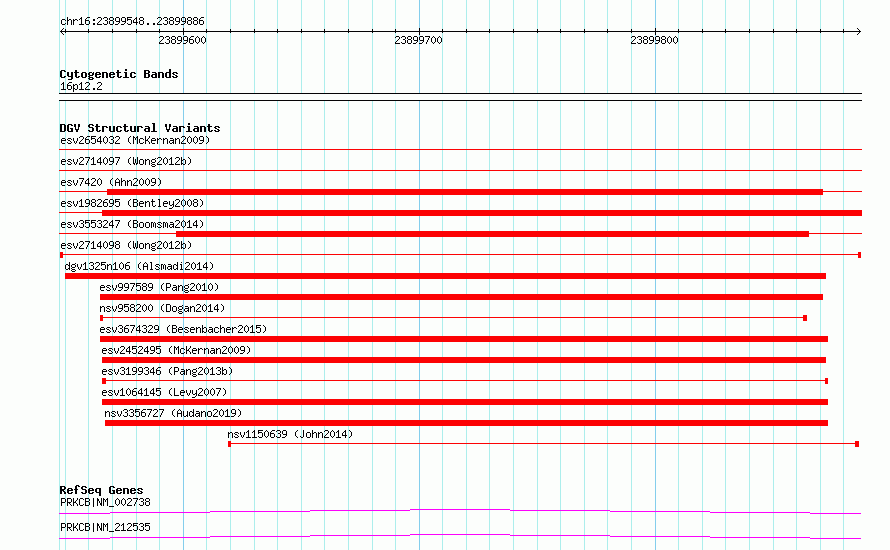Open the PRKCB|NM_002738 gene label
890x550 pixels.
(105, 502)
